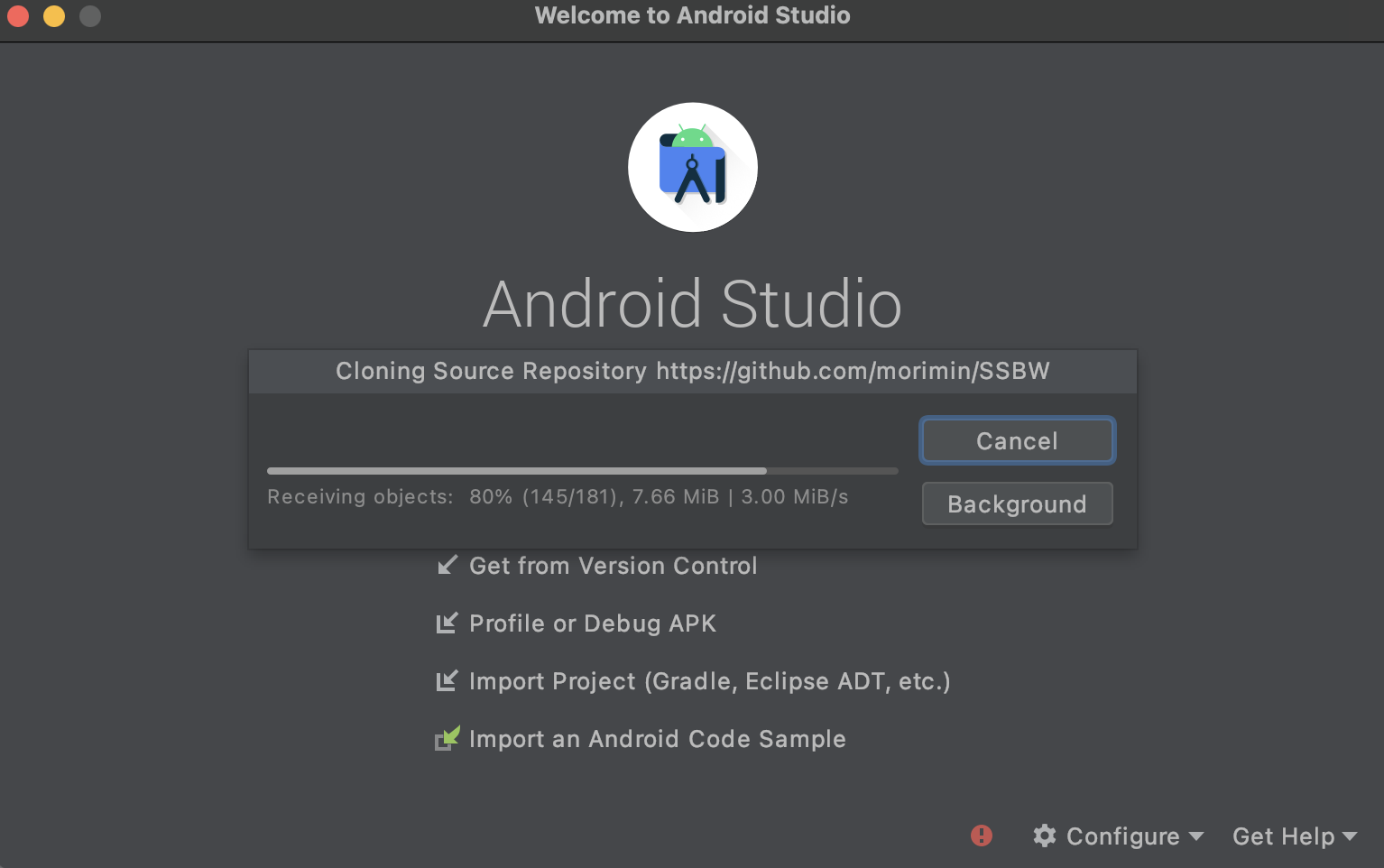The width and height of the screenshot is (1384, 868).
Task: Click the Receiving objects status text
Action: point(558,497)
